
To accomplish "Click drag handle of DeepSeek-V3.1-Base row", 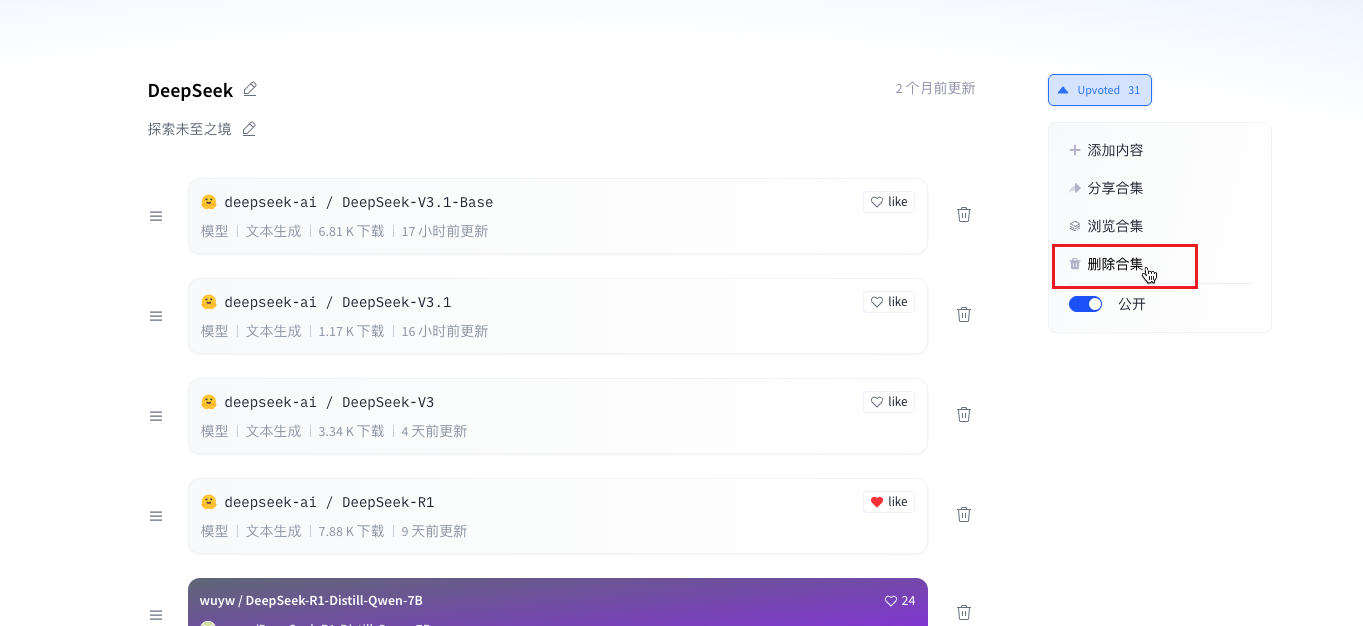I will pyautogui.click(x=156, y=216).
